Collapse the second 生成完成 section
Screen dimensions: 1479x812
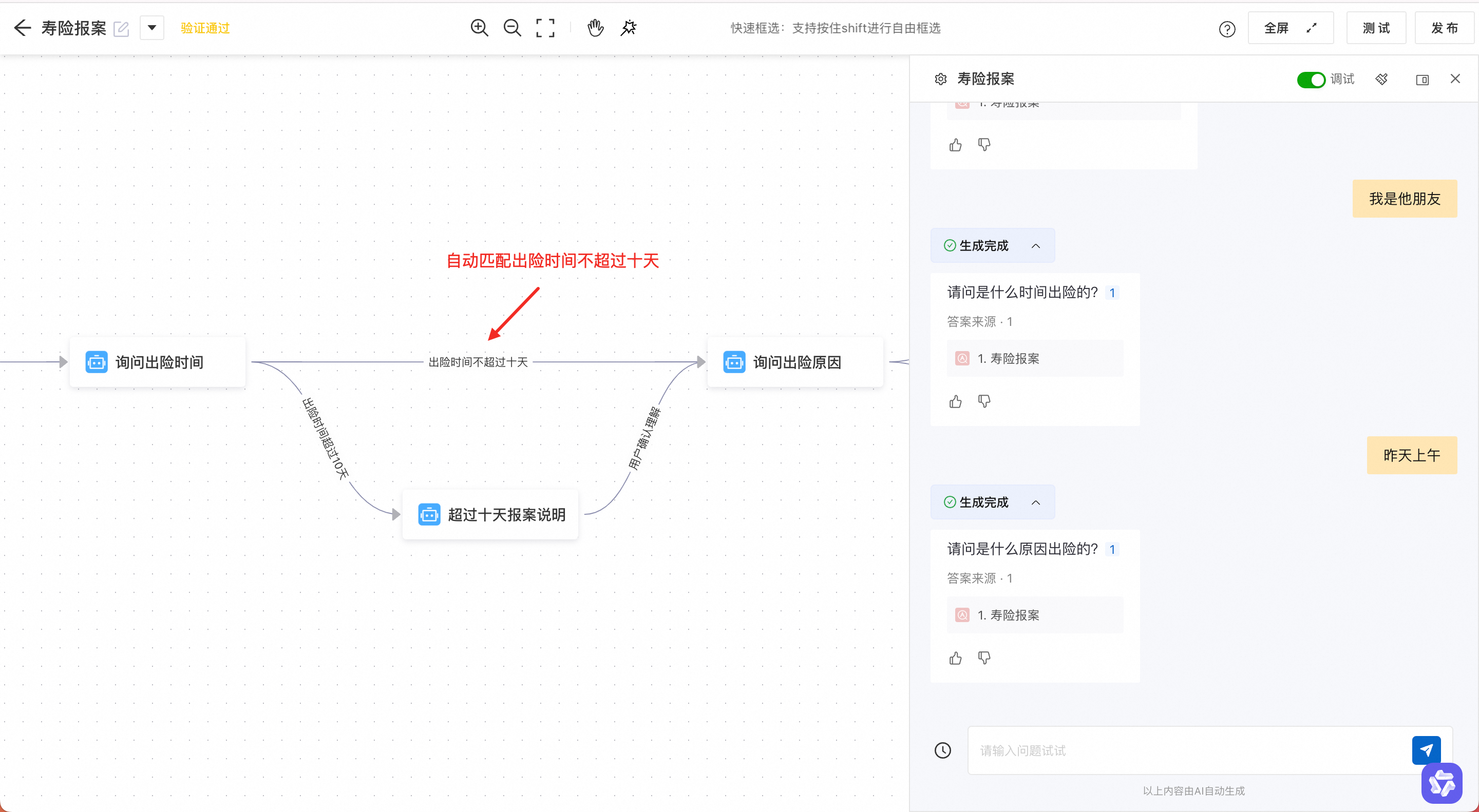click(1035, 502)
